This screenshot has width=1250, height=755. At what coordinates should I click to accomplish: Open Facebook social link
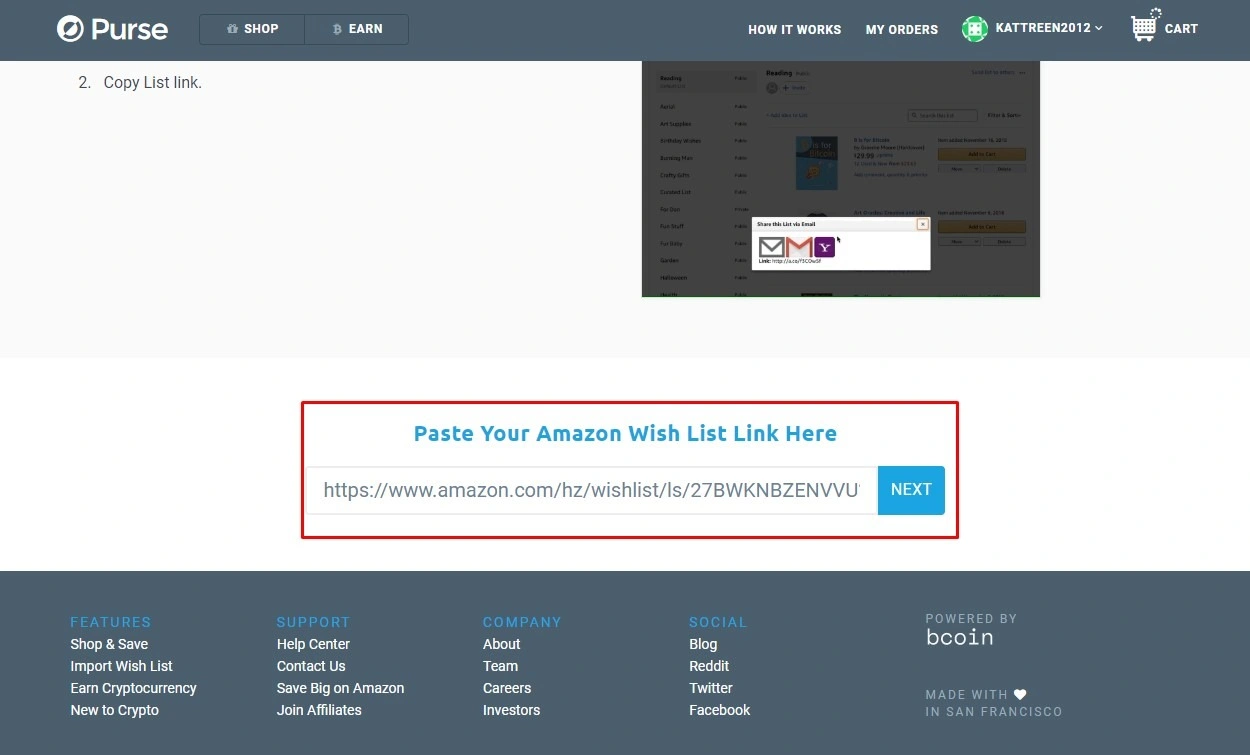coord(719,710)
